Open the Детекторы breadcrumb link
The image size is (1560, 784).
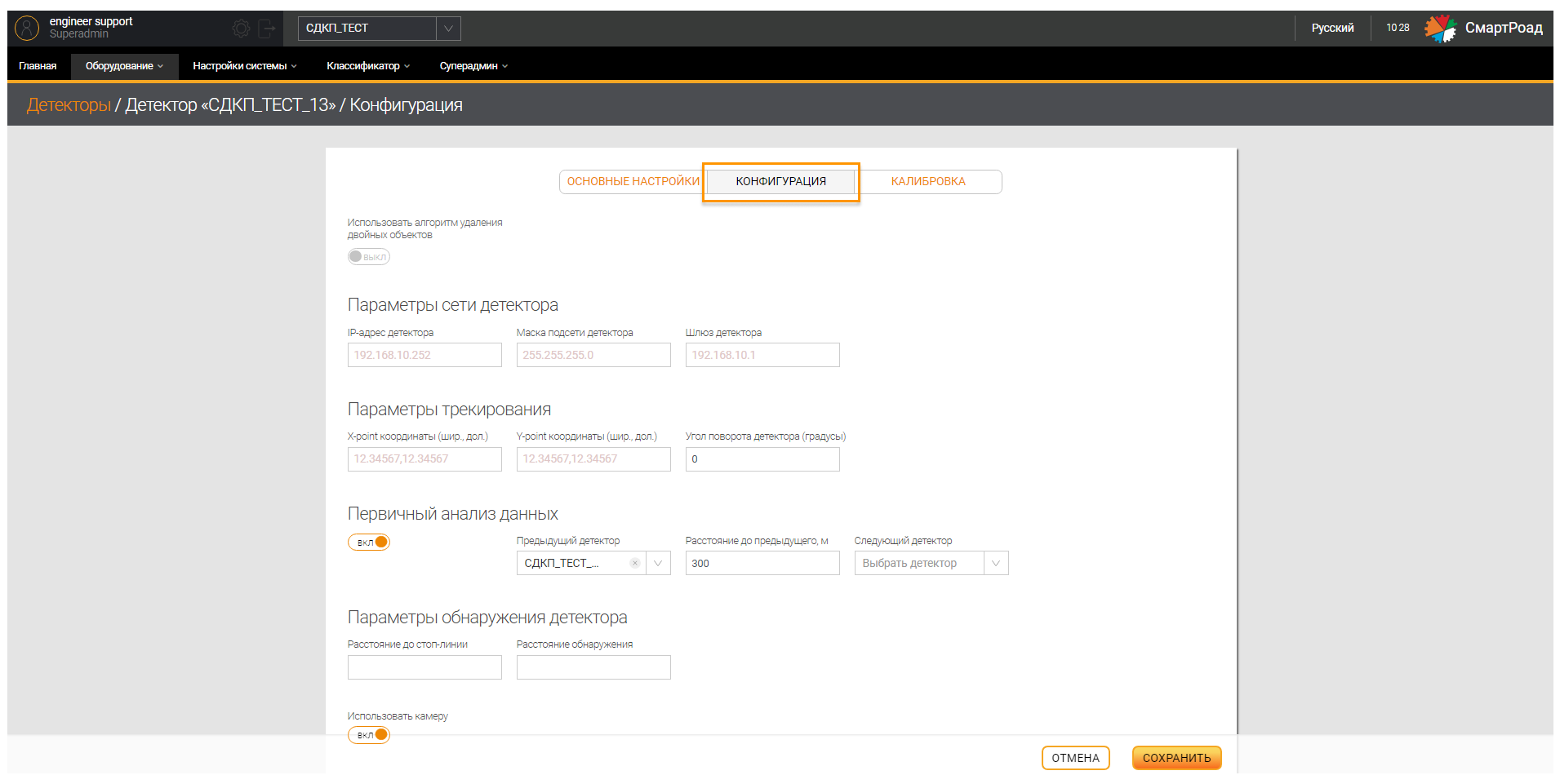click(69, 105)
